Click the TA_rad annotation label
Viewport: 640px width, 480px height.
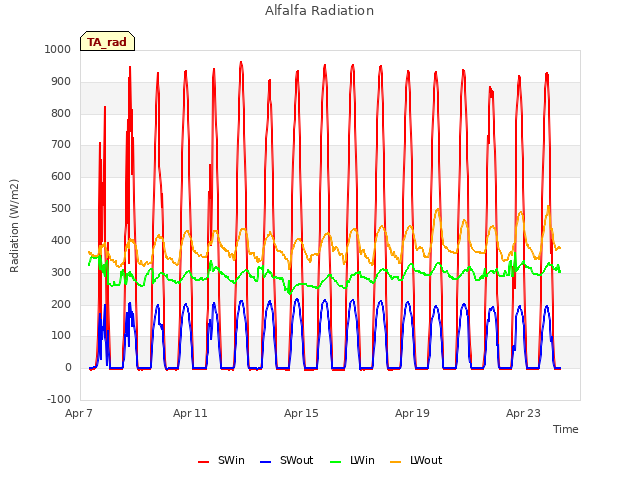(107, 42)
